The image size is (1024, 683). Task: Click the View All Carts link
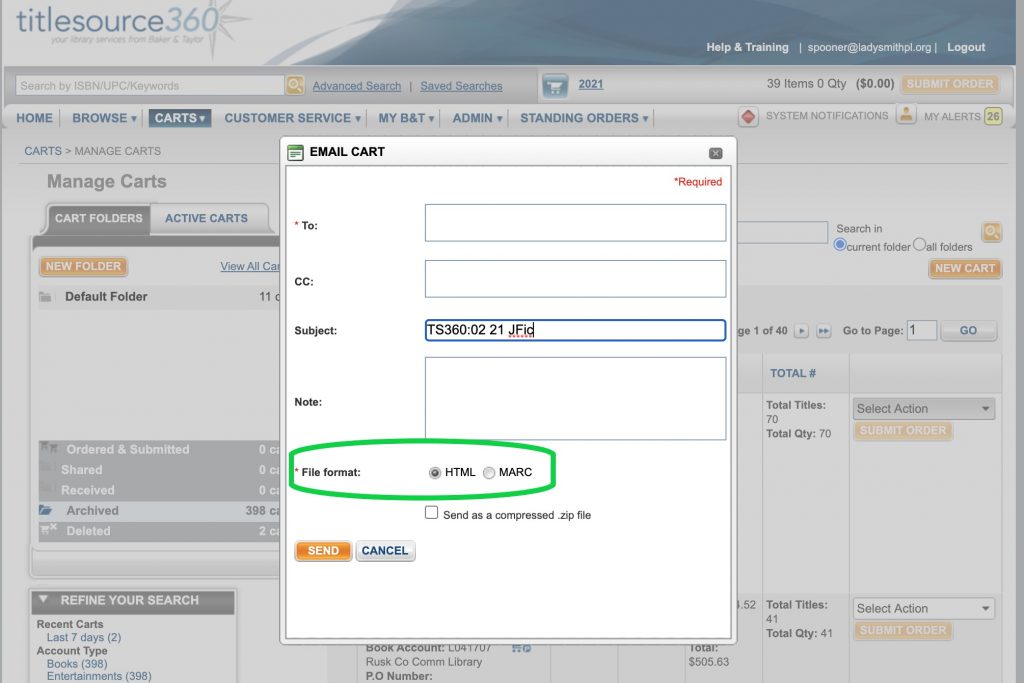[x=250, y=266]
